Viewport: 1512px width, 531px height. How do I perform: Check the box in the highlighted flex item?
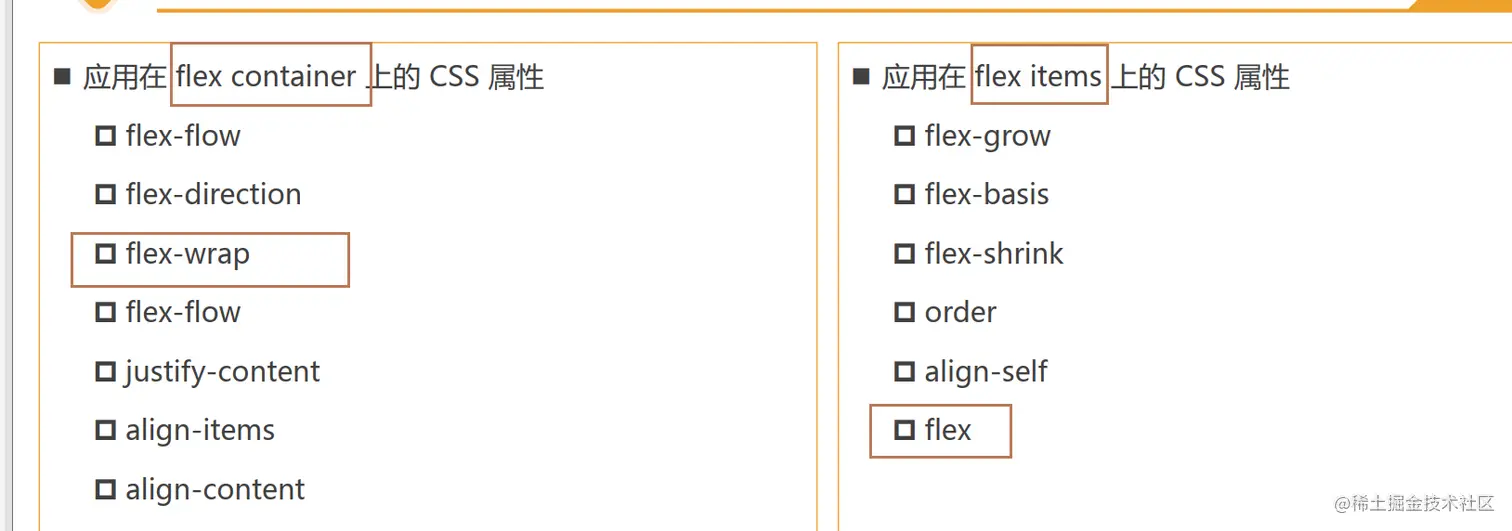coord(904,431)
